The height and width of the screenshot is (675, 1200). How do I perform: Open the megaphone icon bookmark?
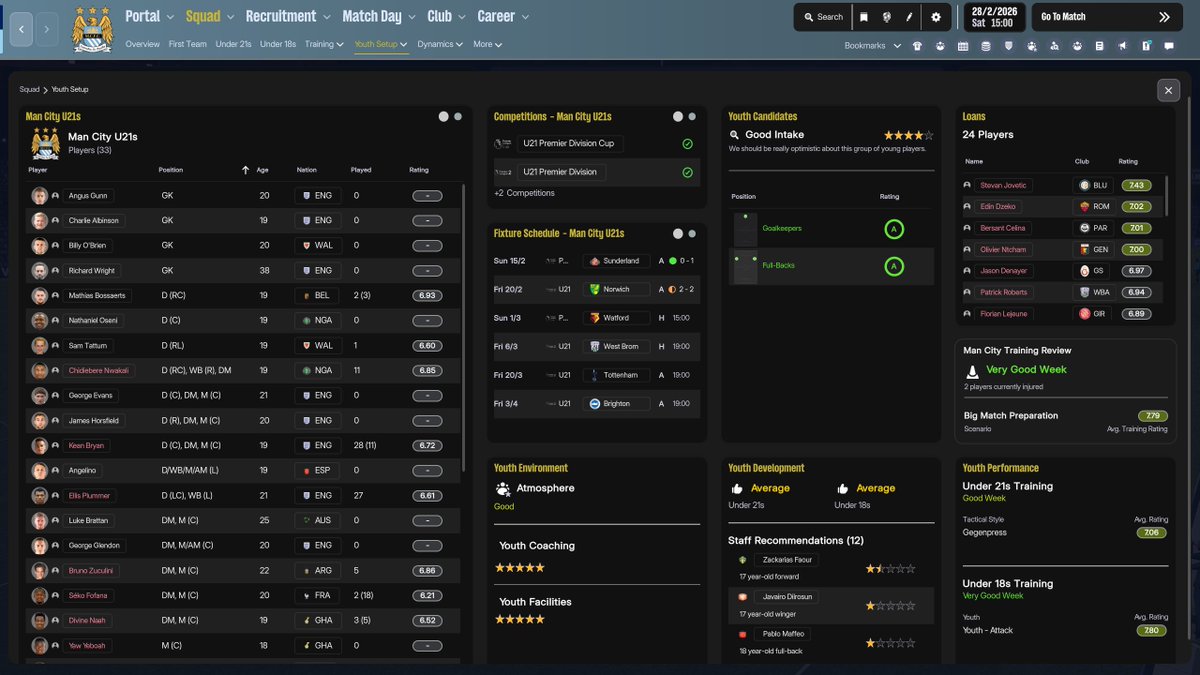point(1123,46)
